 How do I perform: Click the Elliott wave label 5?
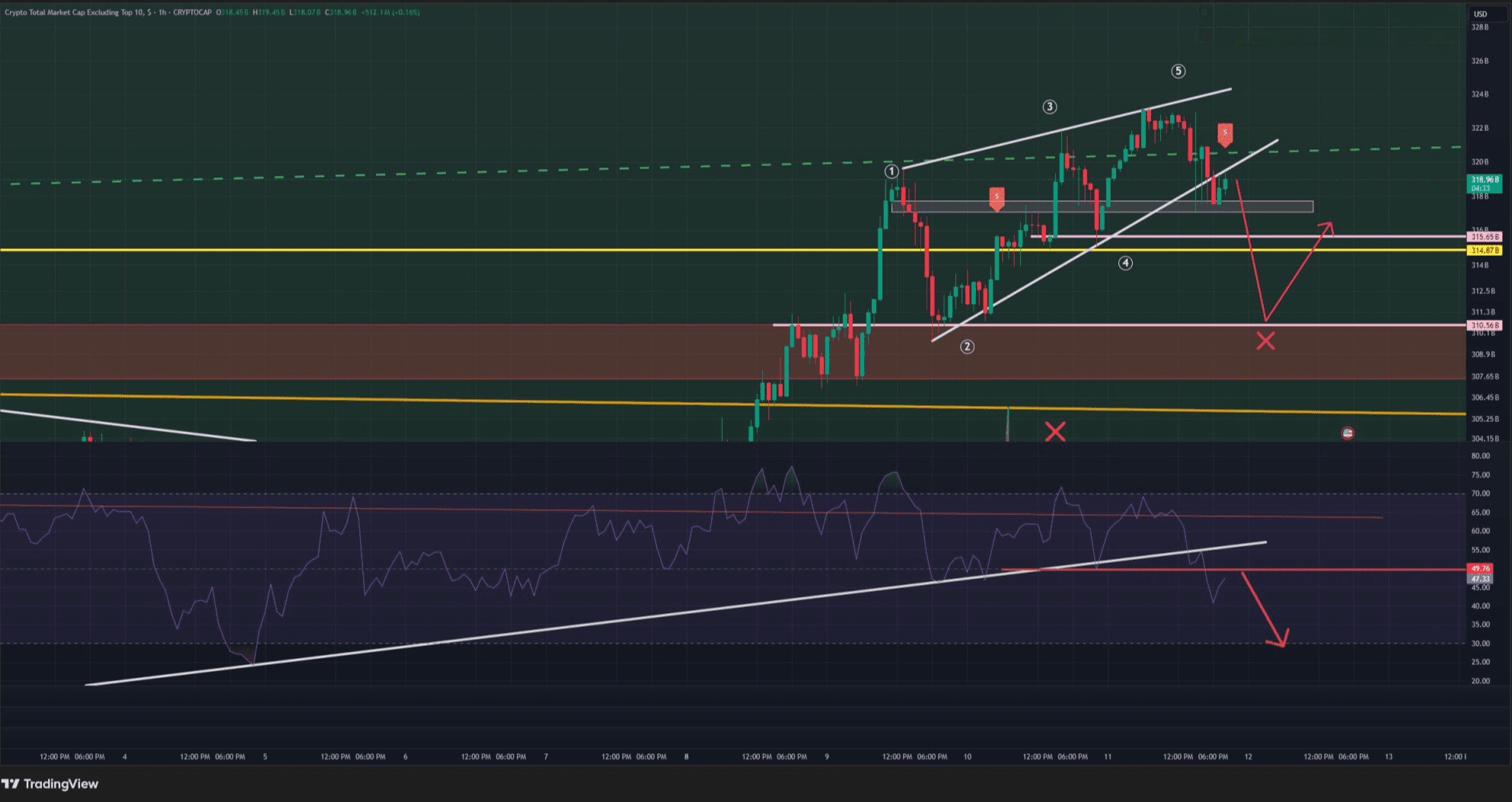(1178, 71)
